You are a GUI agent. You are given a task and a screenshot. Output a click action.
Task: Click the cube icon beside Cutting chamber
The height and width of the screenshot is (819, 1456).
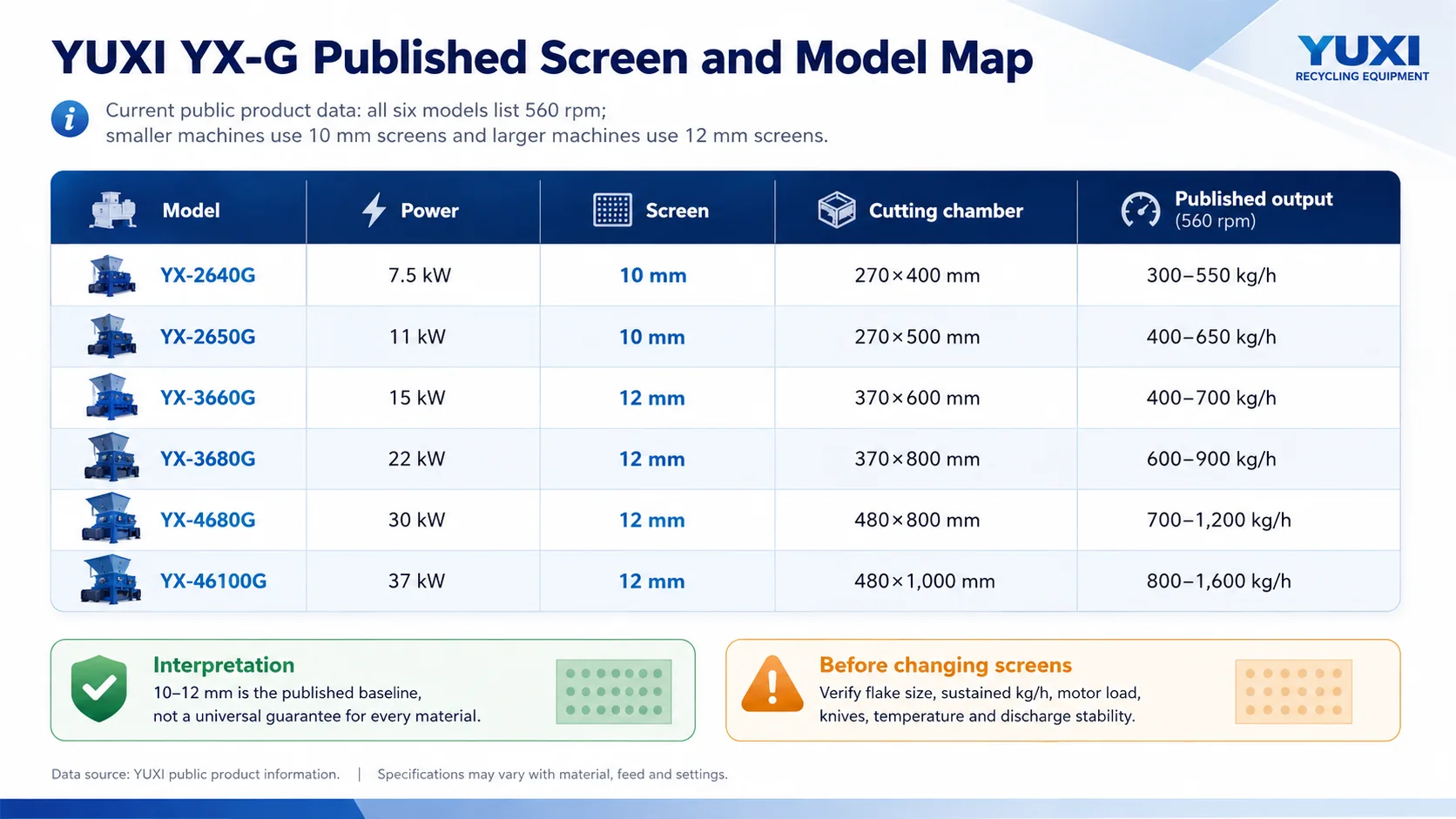[837, 210]
